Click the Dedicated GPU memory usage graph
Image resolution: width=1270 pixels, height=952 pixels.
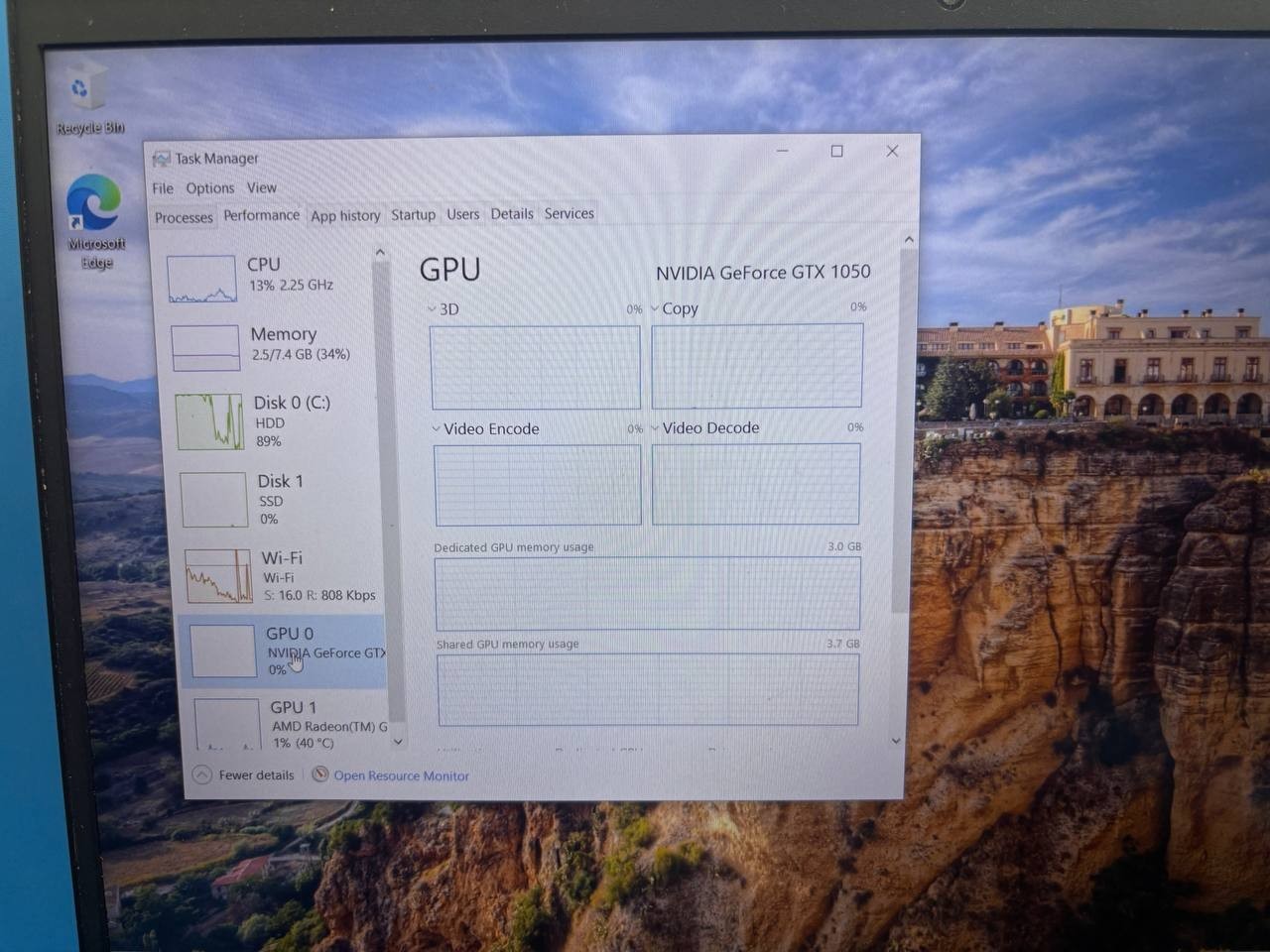tap(647, 593)
